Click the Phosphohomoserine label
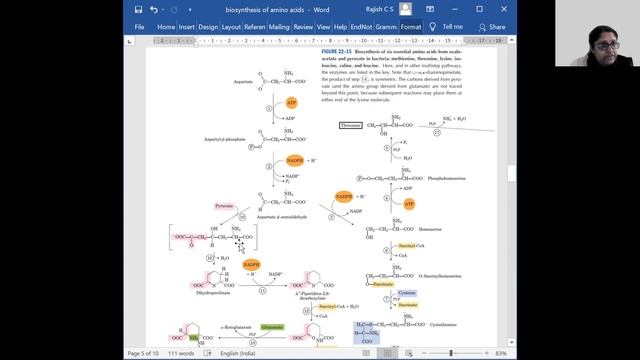 (x=447, y=178)
